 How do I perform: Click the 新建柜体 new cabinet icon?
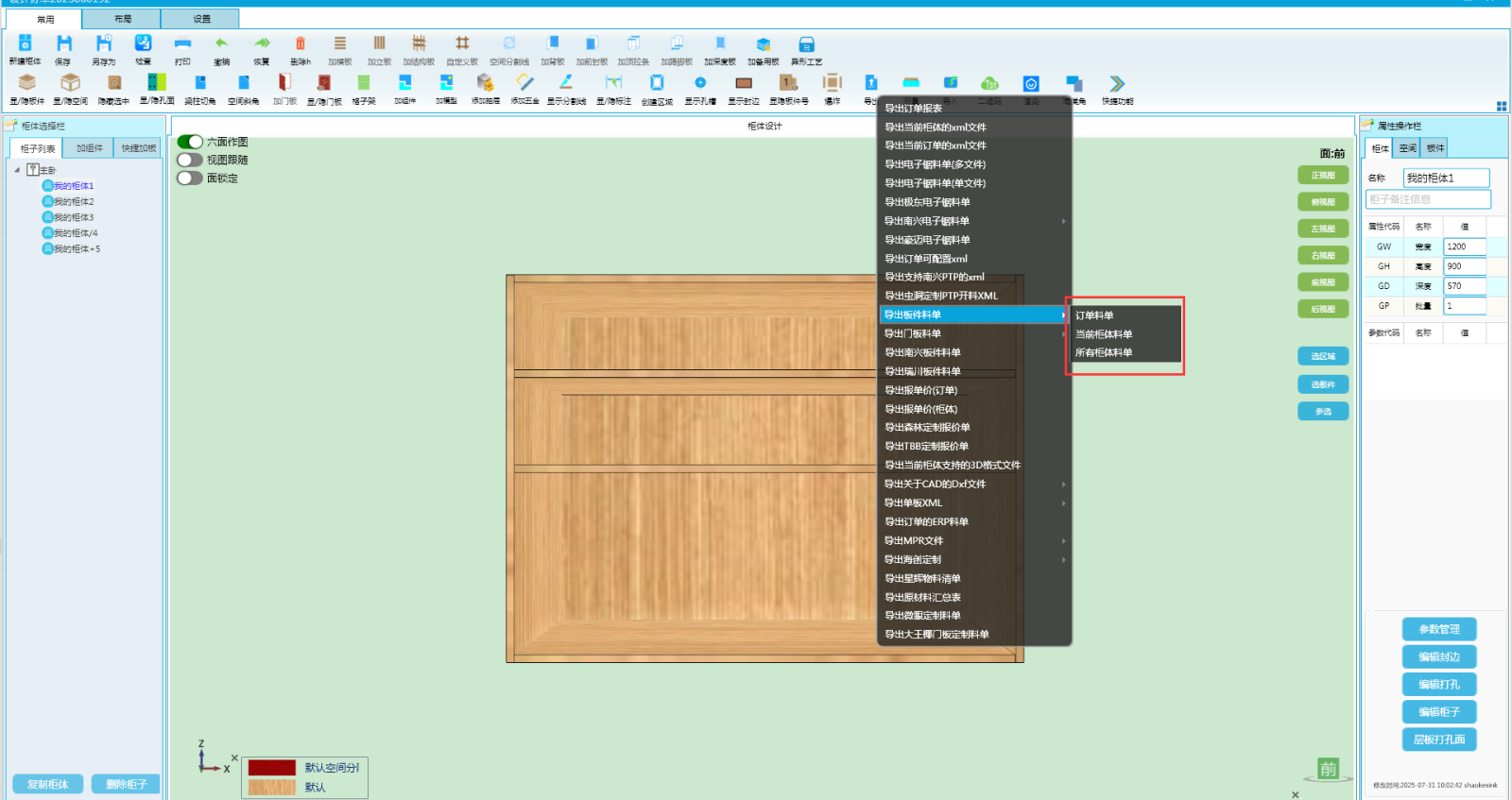coord(25,43)
